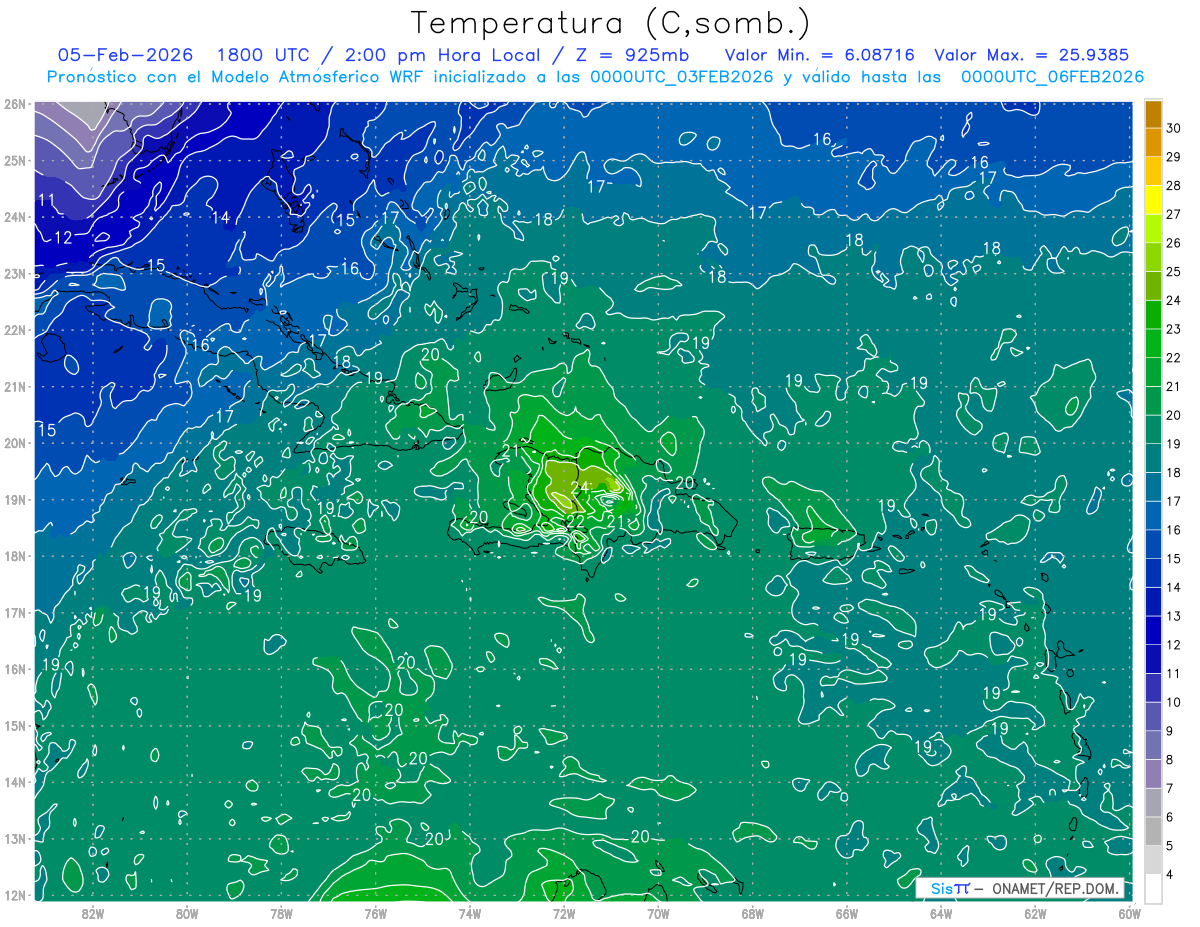Click the 80W longitude axis label
Viewport: 1200px width, 927px height.
pyautogui.click(x=187, y=913)
